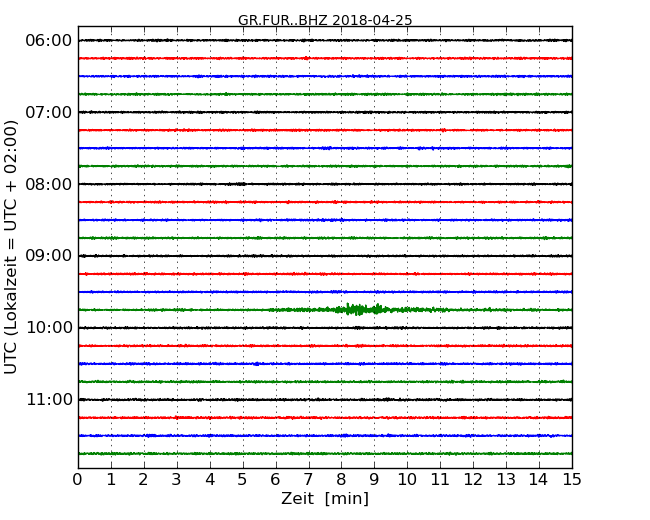Screen dimensions: 650x520
Task: Select the 06:00 time label
Action: pyautogui.click(x=49, y=41)
